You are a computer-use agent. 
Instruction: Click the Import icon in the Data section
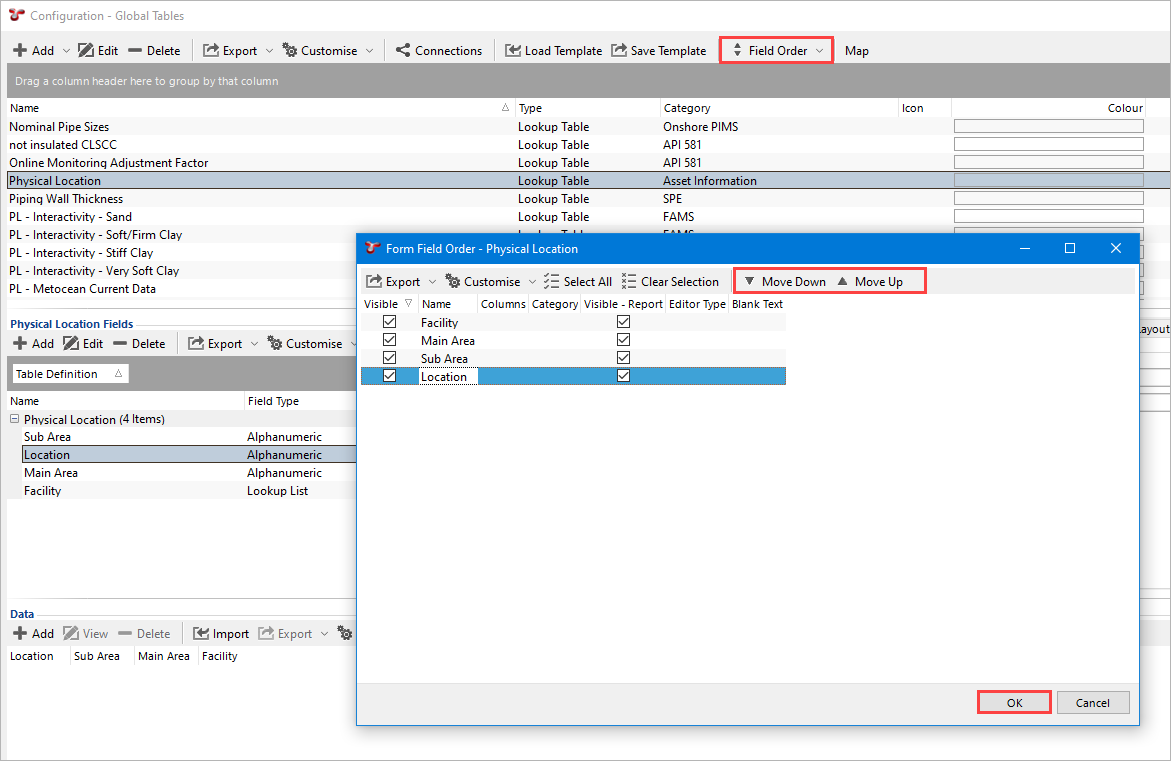[x=201, y=633]
